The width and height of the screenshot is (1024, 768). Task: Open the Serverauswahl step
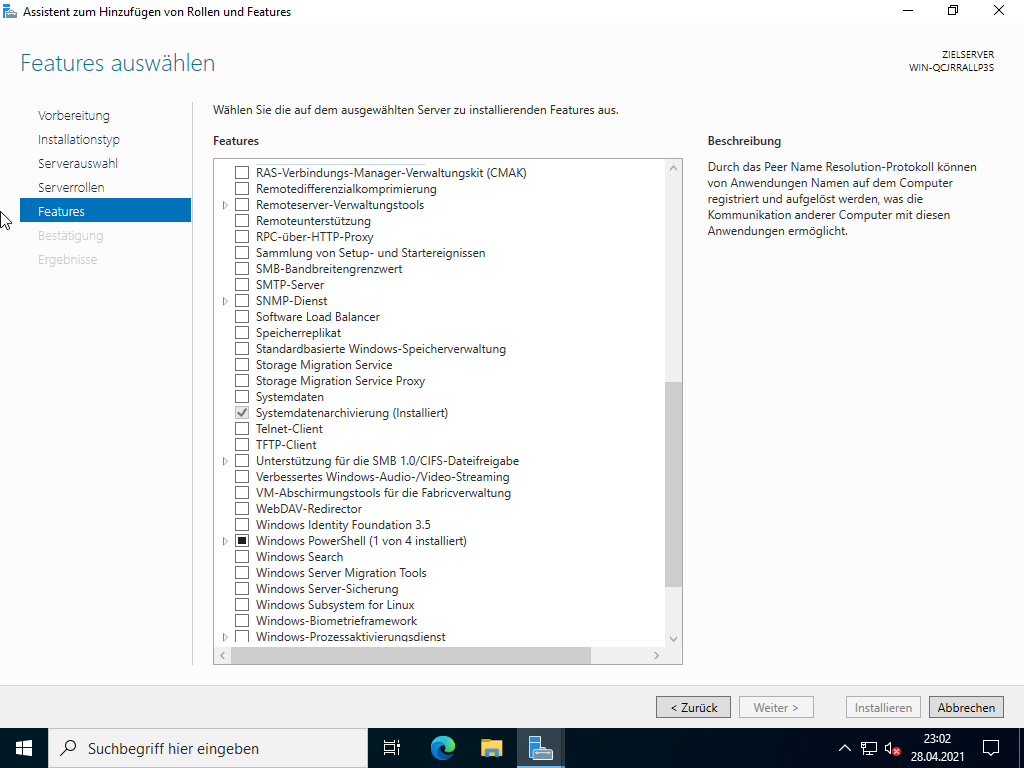[78, 163]
